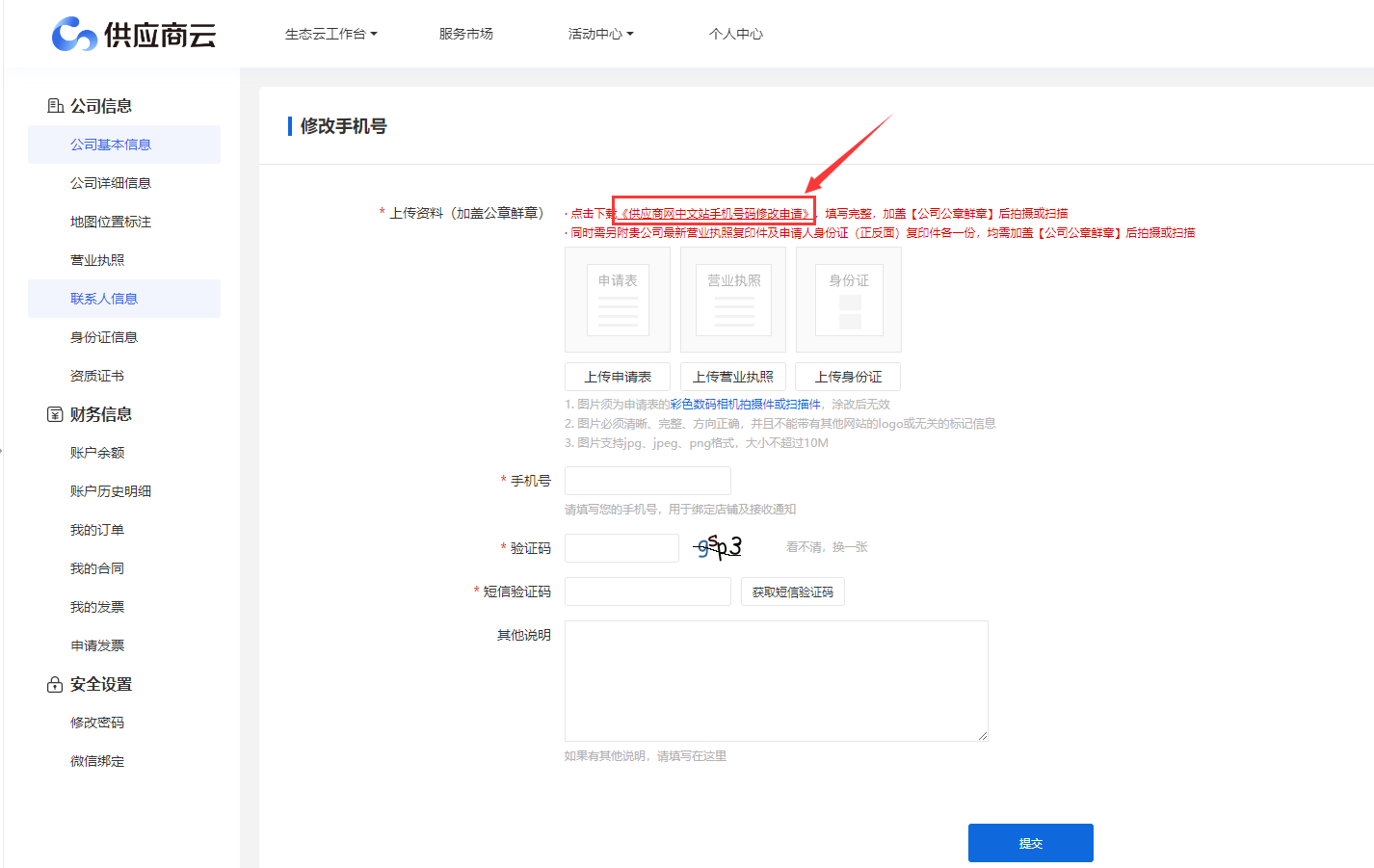This screenshot has width=1374, height=868.
Task: Click 看不清，换一张 to refresh captcha
Action: point(827,547)
